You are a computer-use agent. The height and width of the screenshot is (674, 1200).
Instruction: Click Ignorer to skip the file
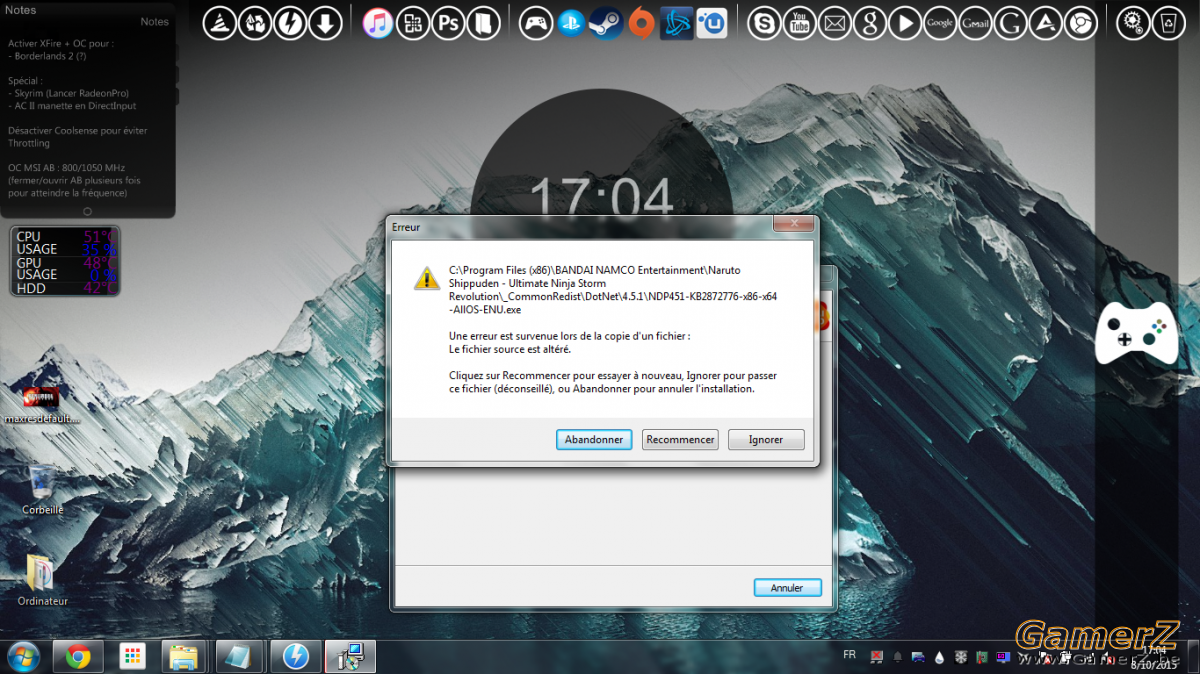(766, 439)
